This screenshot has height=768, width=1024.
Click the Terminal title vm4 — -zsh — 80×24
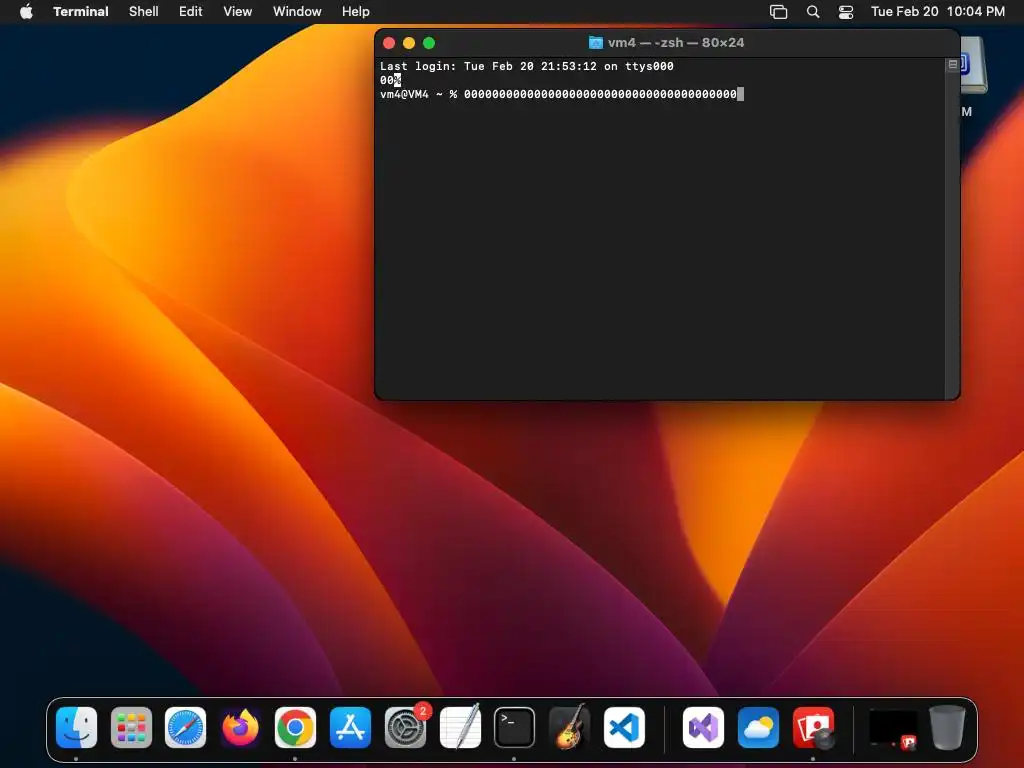676,42
